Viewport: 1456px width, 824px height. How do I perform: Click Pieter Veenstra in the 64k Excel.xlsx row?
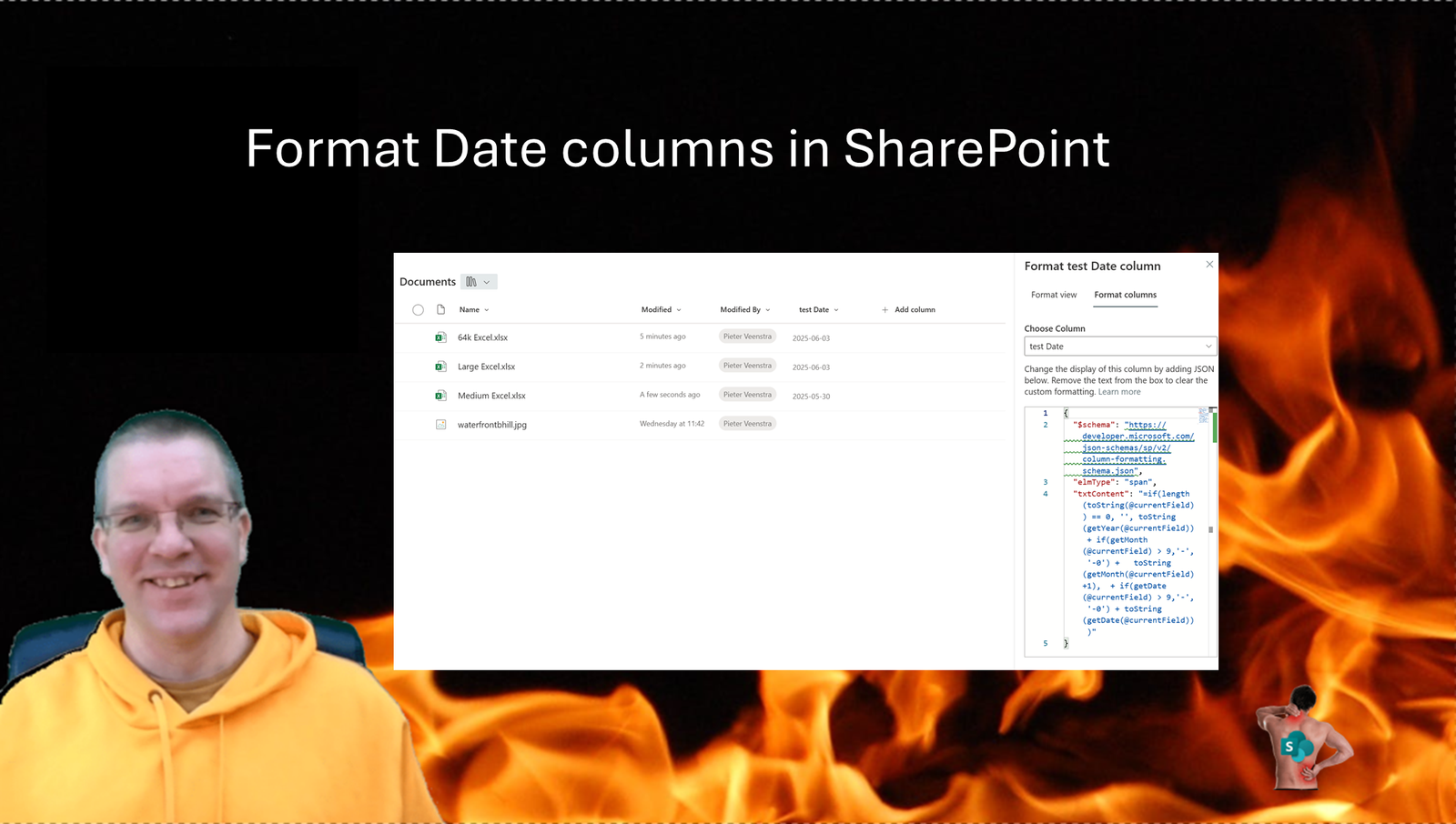click(x=747, y=337)
